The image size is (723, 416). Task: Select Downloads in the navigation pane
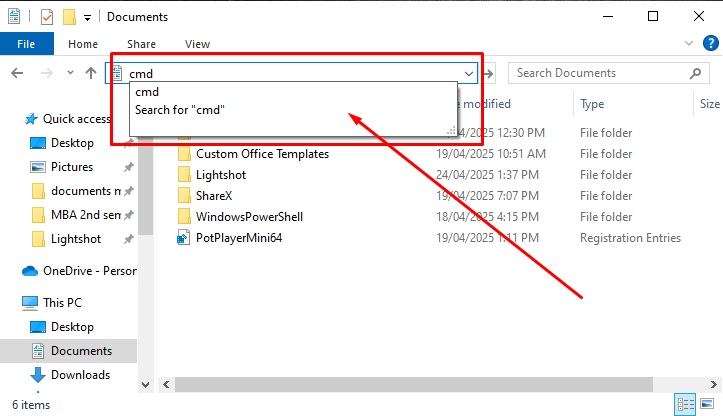click(x=80, y=375)
